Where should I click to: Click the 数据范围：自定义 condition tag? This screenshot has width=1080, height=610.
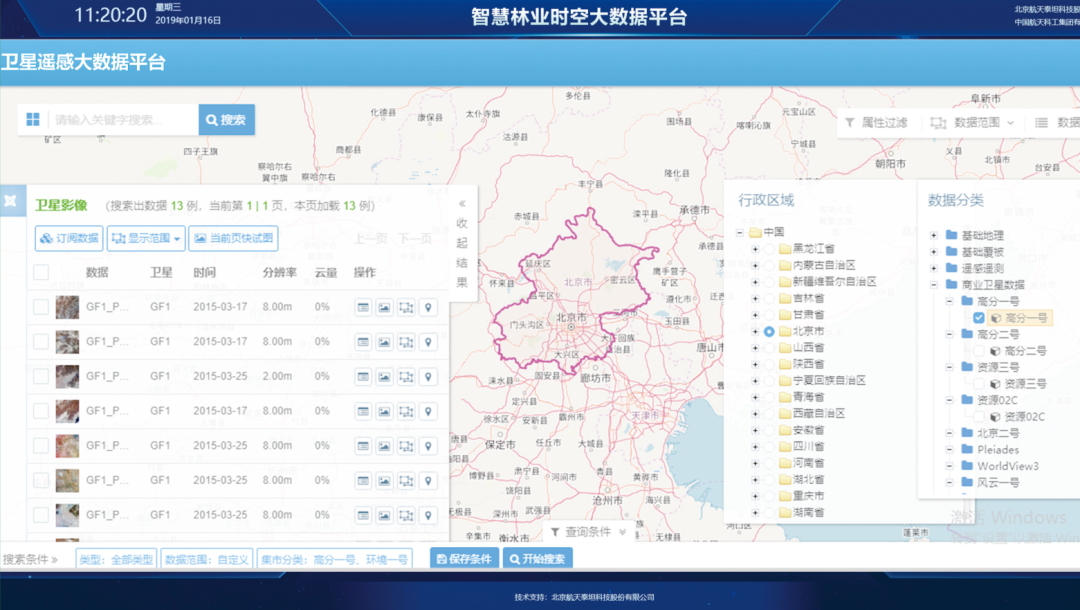(x=207, y=559)
